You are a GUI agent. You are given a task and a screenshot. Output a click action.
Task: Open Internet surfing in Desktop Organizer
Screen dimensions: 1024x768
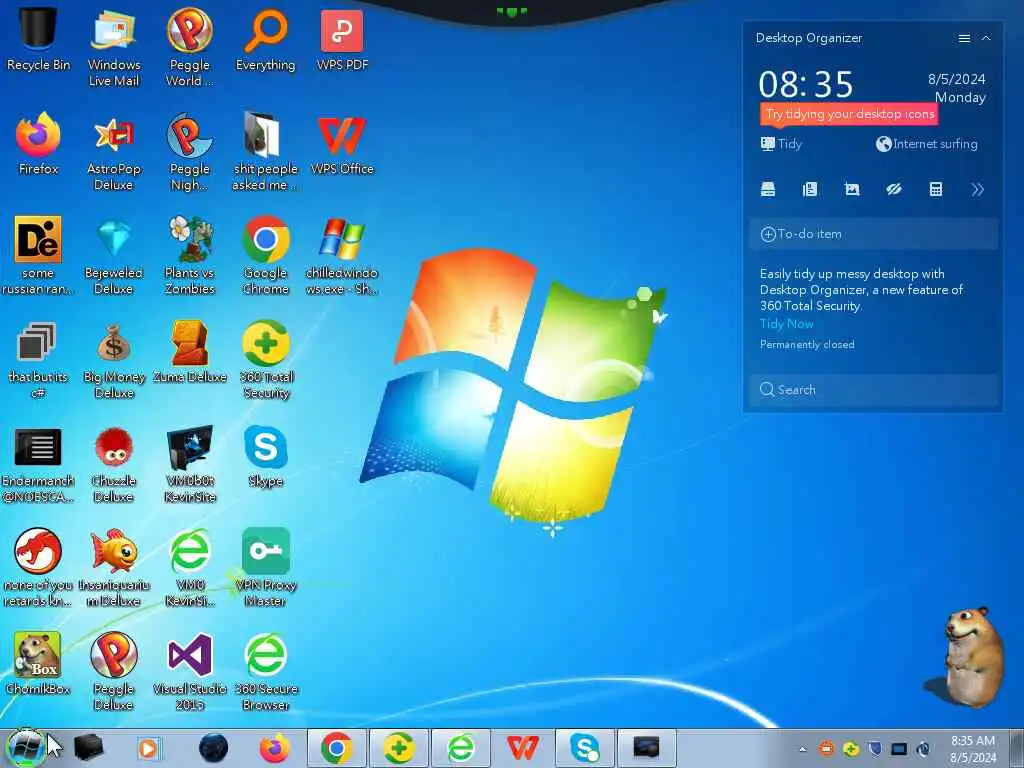pyautogui.click(x=927, y=144)
